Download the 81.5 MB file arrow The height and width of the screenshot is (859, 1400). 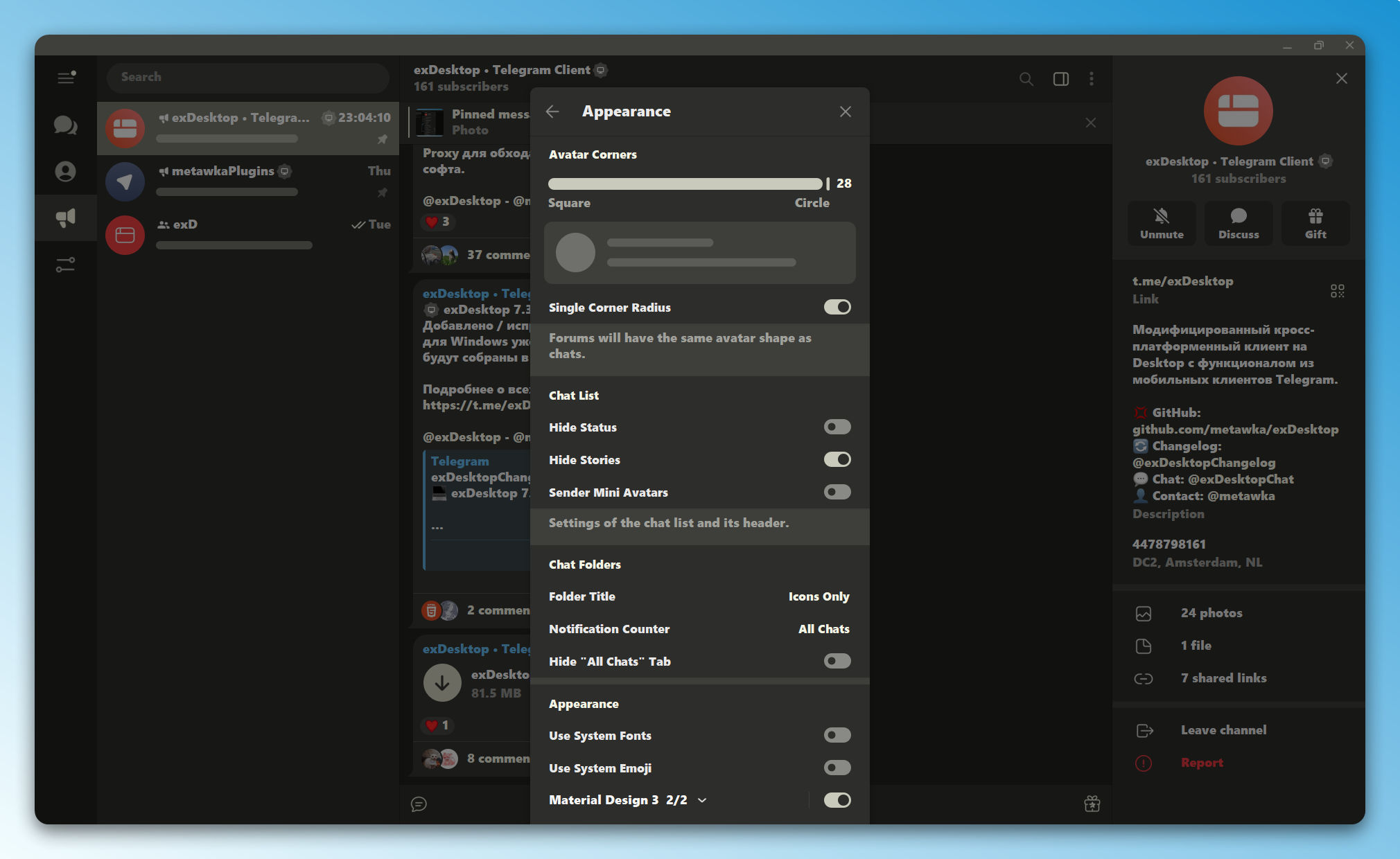(442, 683)
